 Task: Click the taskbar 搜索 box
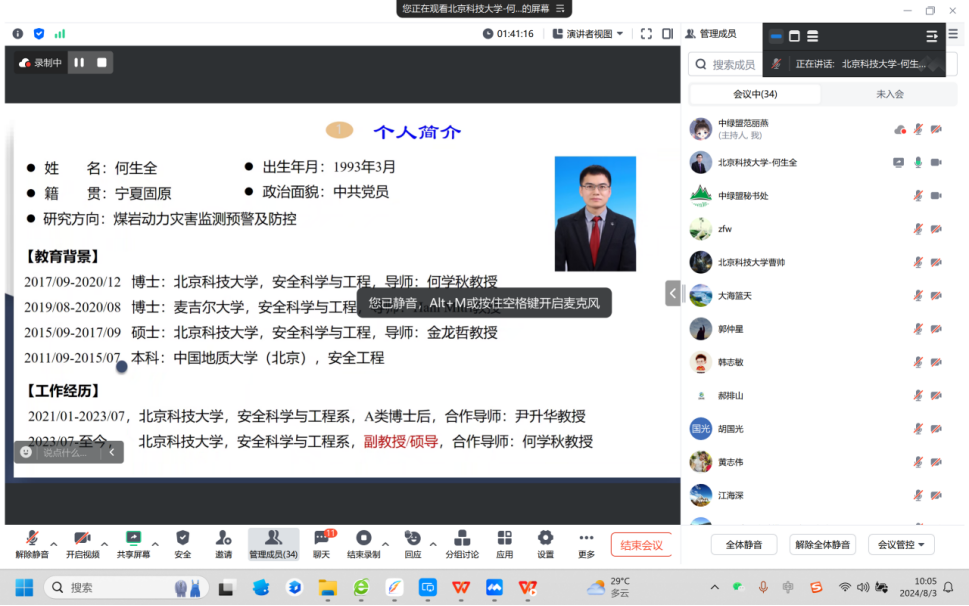[125, 587]
